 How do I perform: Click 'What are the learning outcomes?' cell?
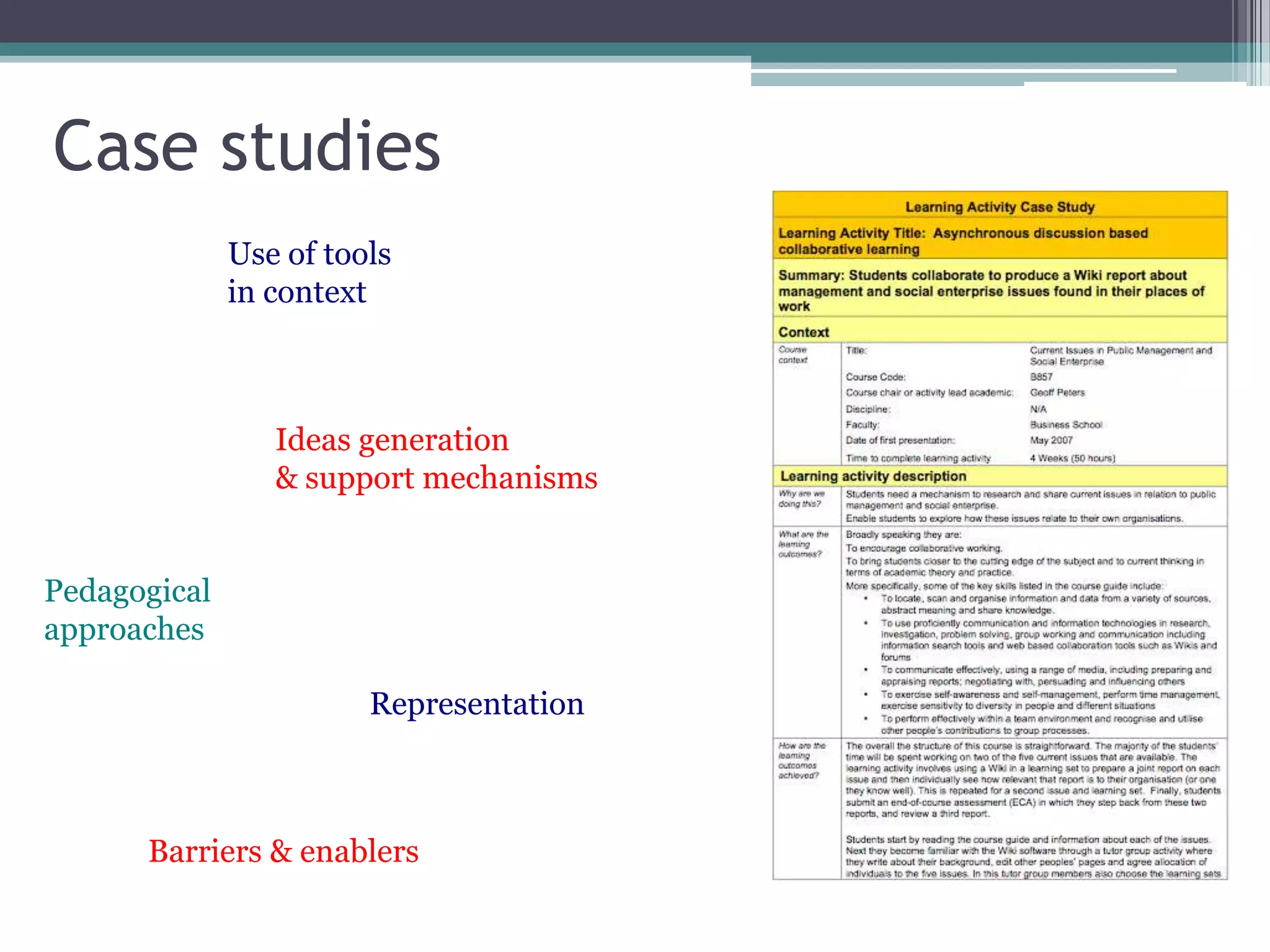[804, 544]
